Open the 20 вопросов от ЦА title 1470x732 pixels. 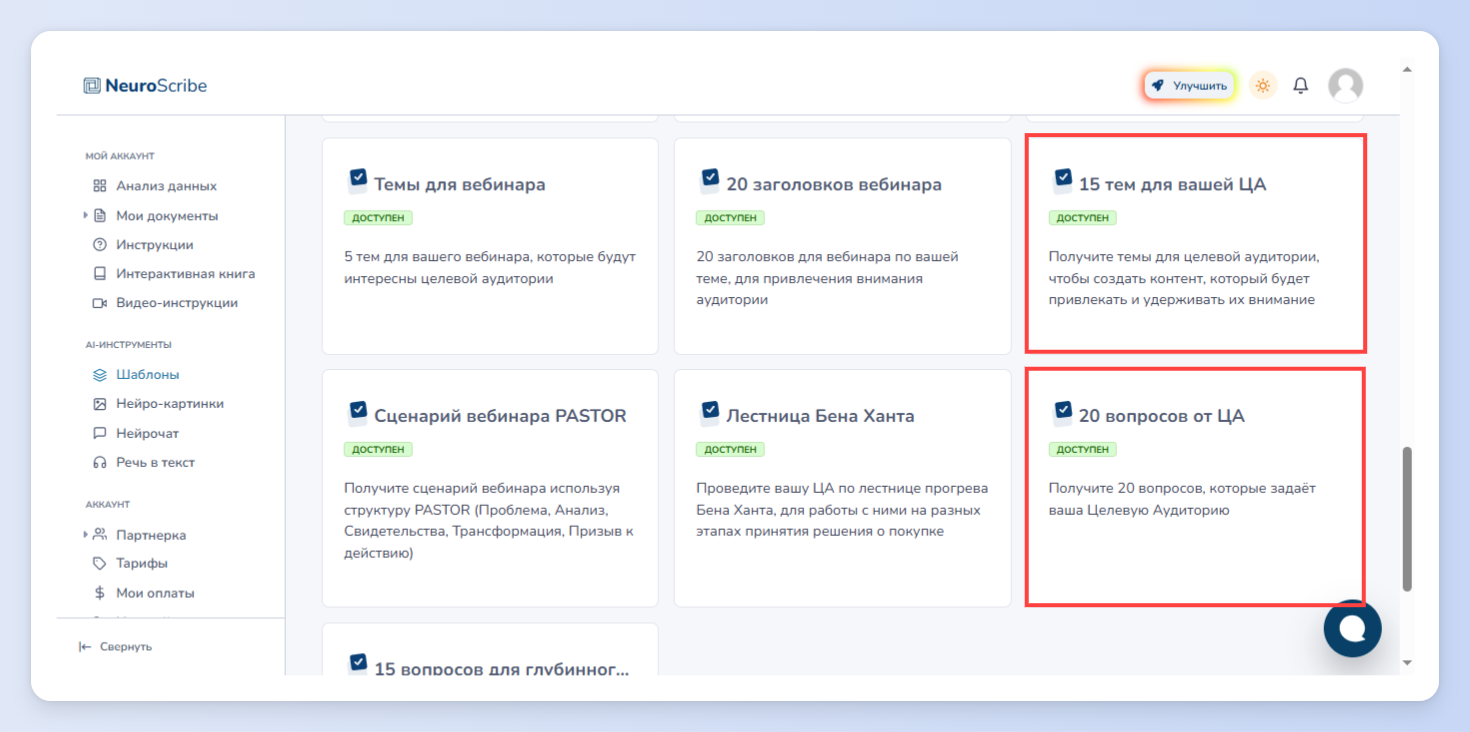coord(1162,416)
